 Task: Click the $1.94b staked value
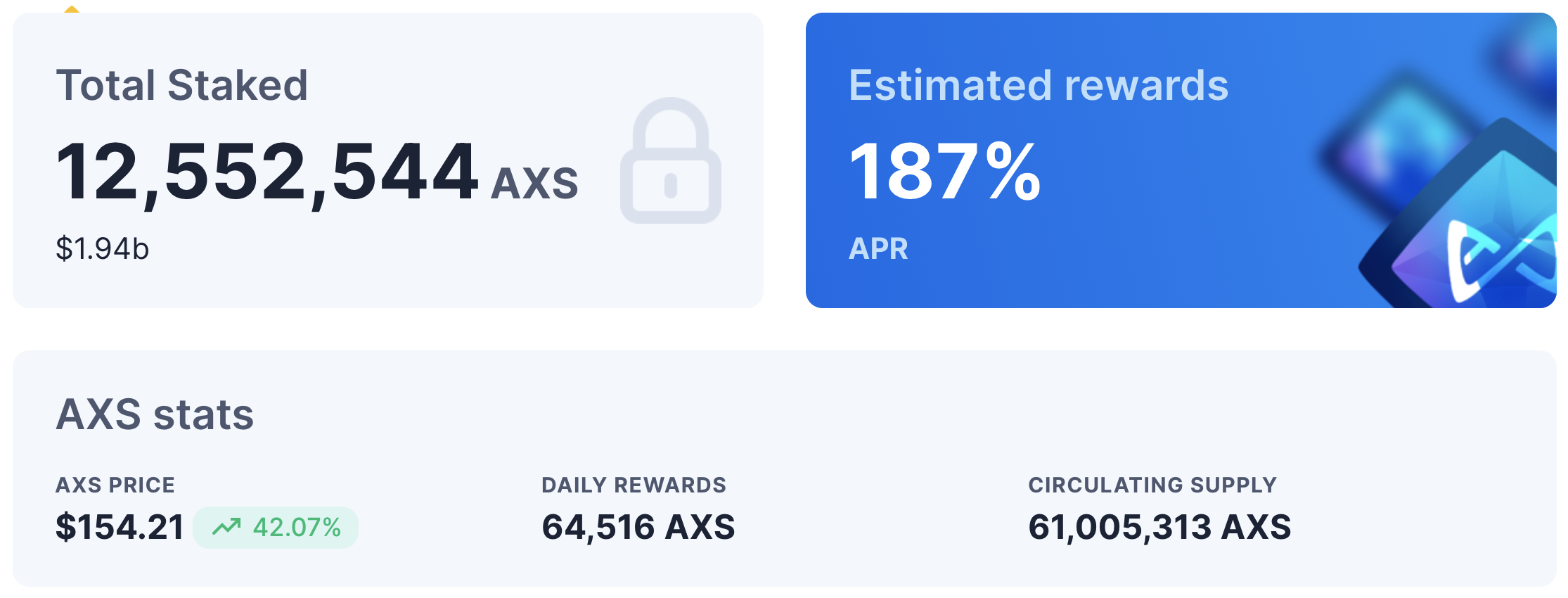point(103,248)
